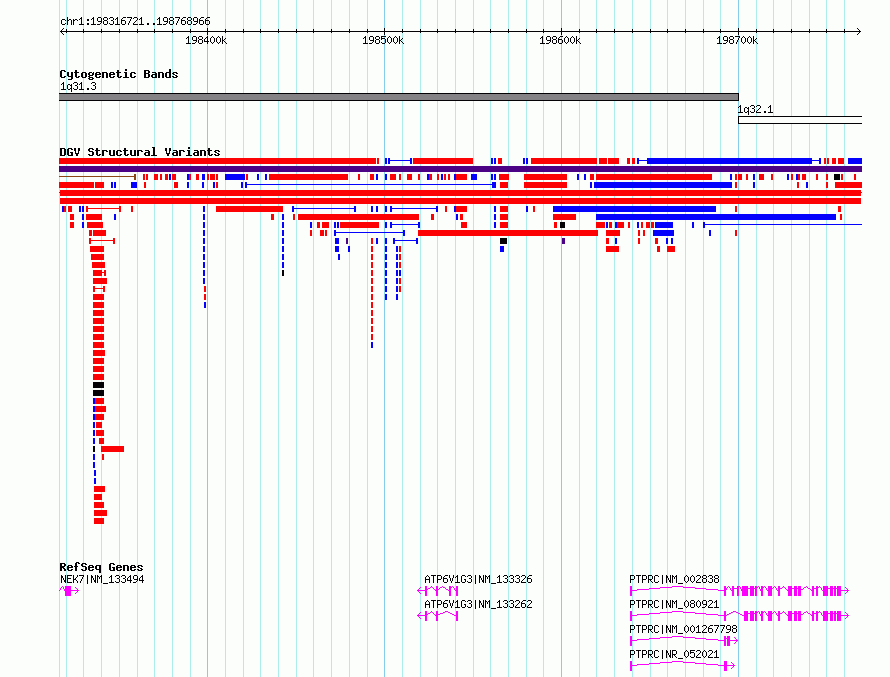The height and width of the screenshot is (677, 890).
Task: Select the PTPRC NM_001267798 transcript glyph
Action: point(684,641)
